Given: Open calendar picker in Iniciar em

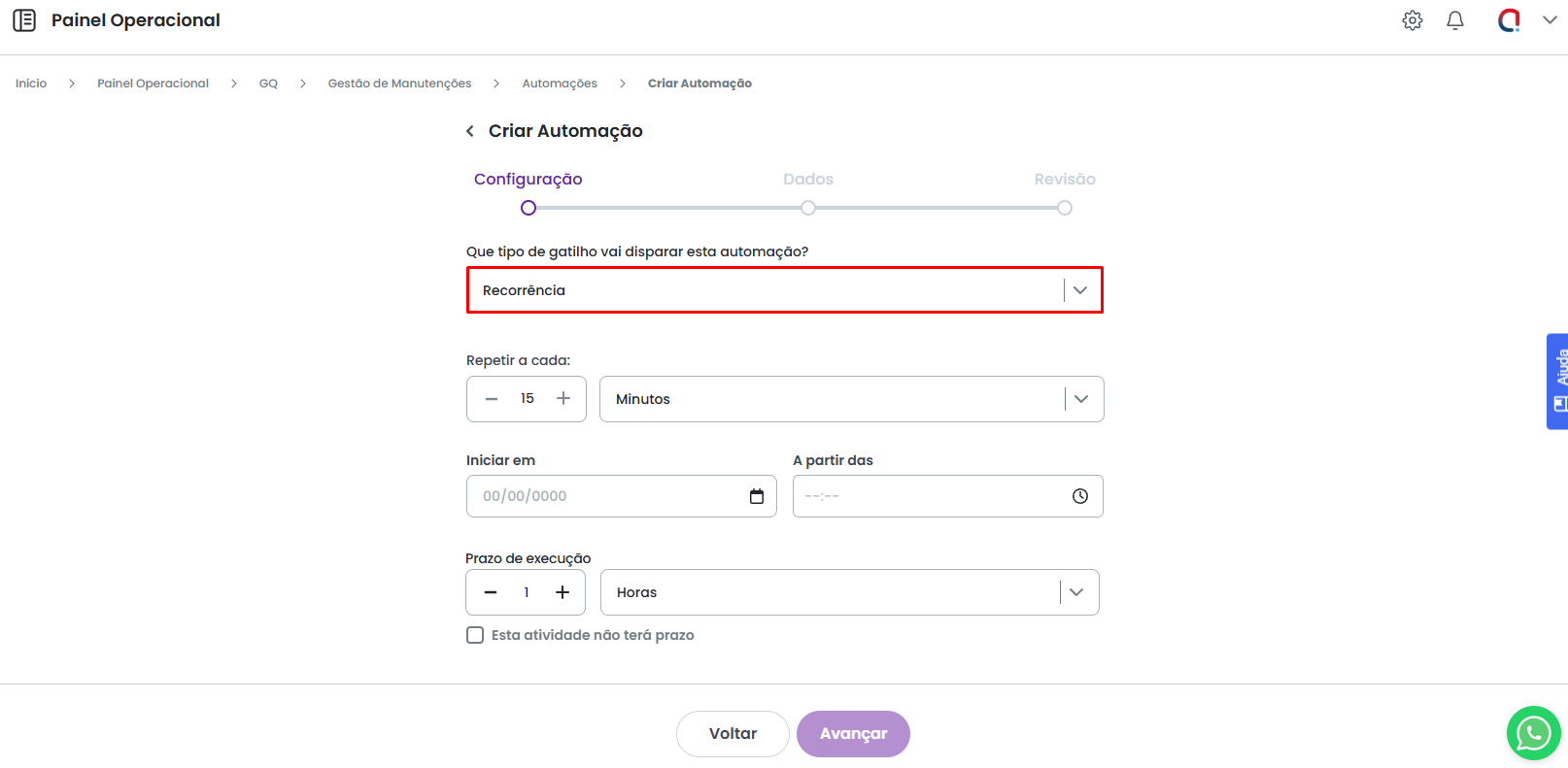Looking at the screenshot, I should [x=757, y=496].
